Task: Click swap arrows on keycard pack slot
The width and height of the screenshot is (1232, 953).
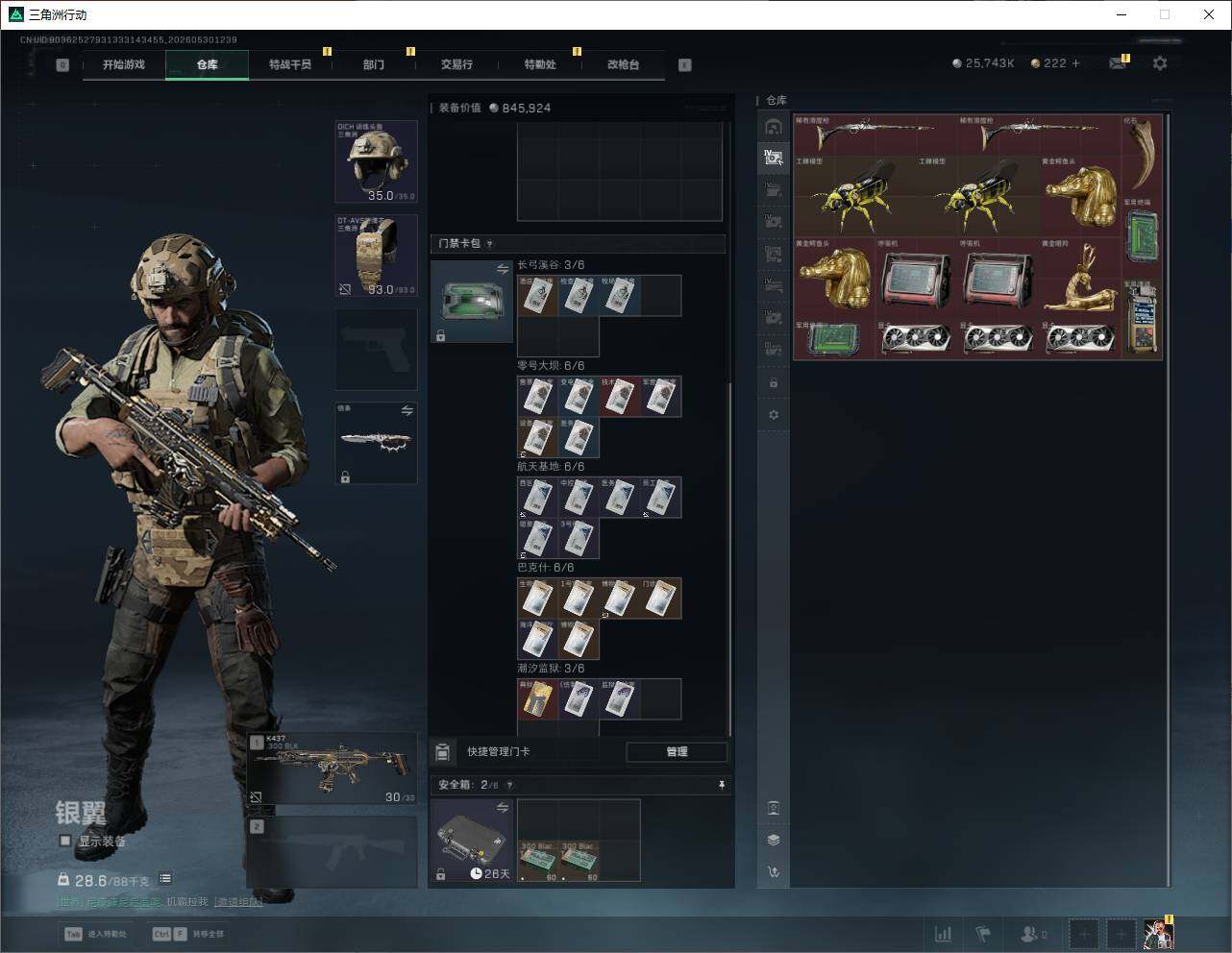Action: coord(502,270)
